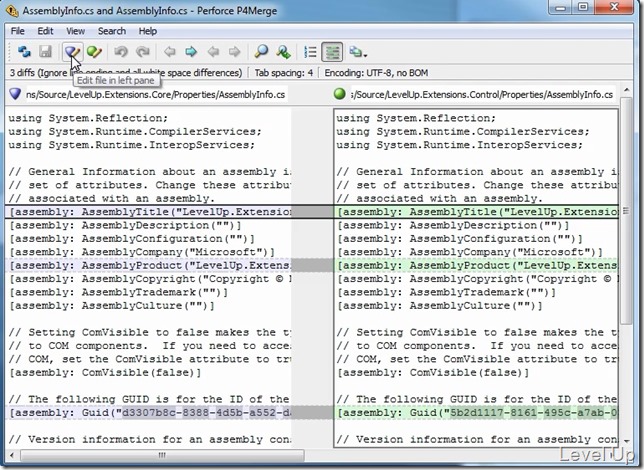Open the File menu
The width and height of the screenshot is (644, 470).
pos(18,31)
